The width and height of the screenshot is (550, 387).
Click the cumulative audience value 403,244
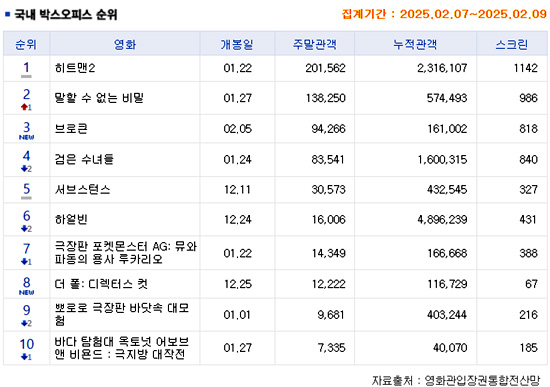click(x=447, y=315)
